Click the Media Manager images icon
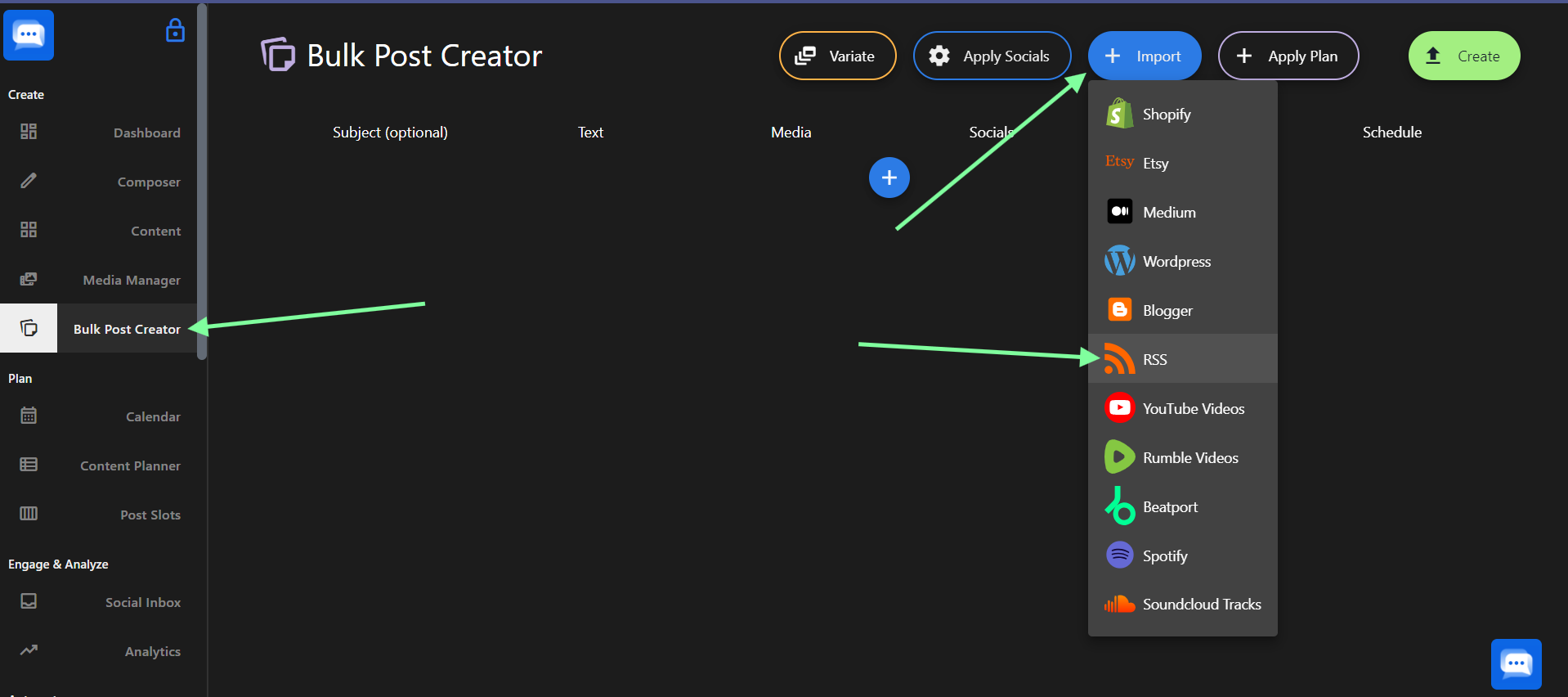 point(29,279)
